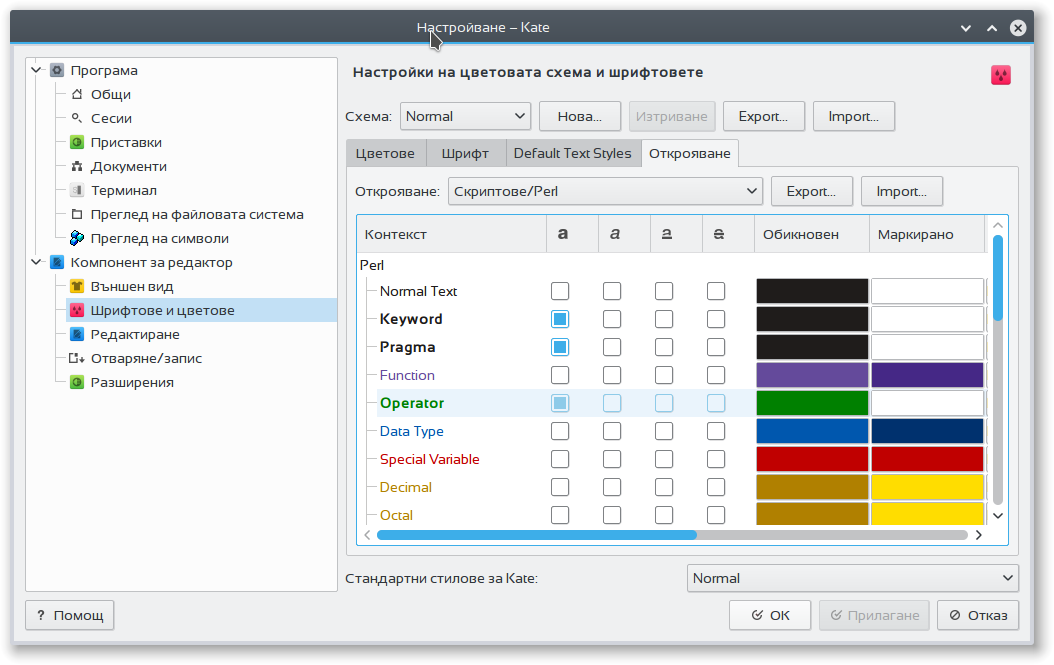Click the Нова... scheme button
The image size is (1054, 665).
579,116
